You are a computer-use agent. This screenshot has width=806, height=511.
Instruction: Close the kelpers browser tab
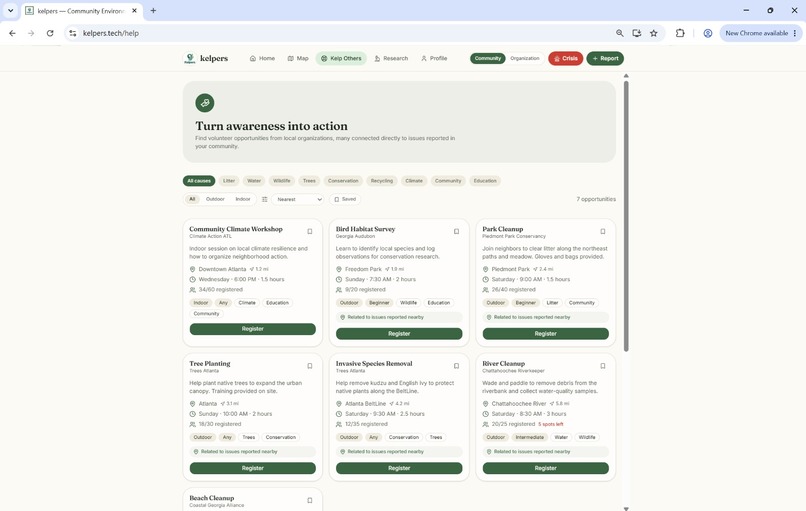click(135, 10)
